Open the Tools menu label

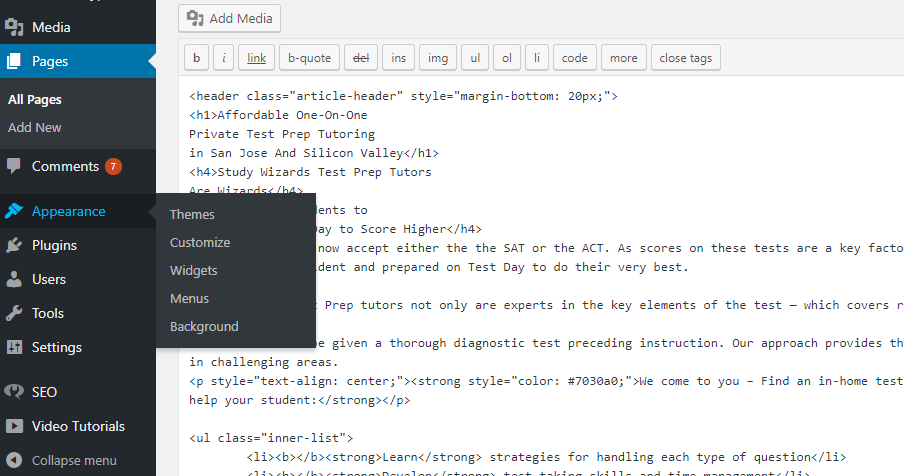pyautogui.click(x=48, y=313)
